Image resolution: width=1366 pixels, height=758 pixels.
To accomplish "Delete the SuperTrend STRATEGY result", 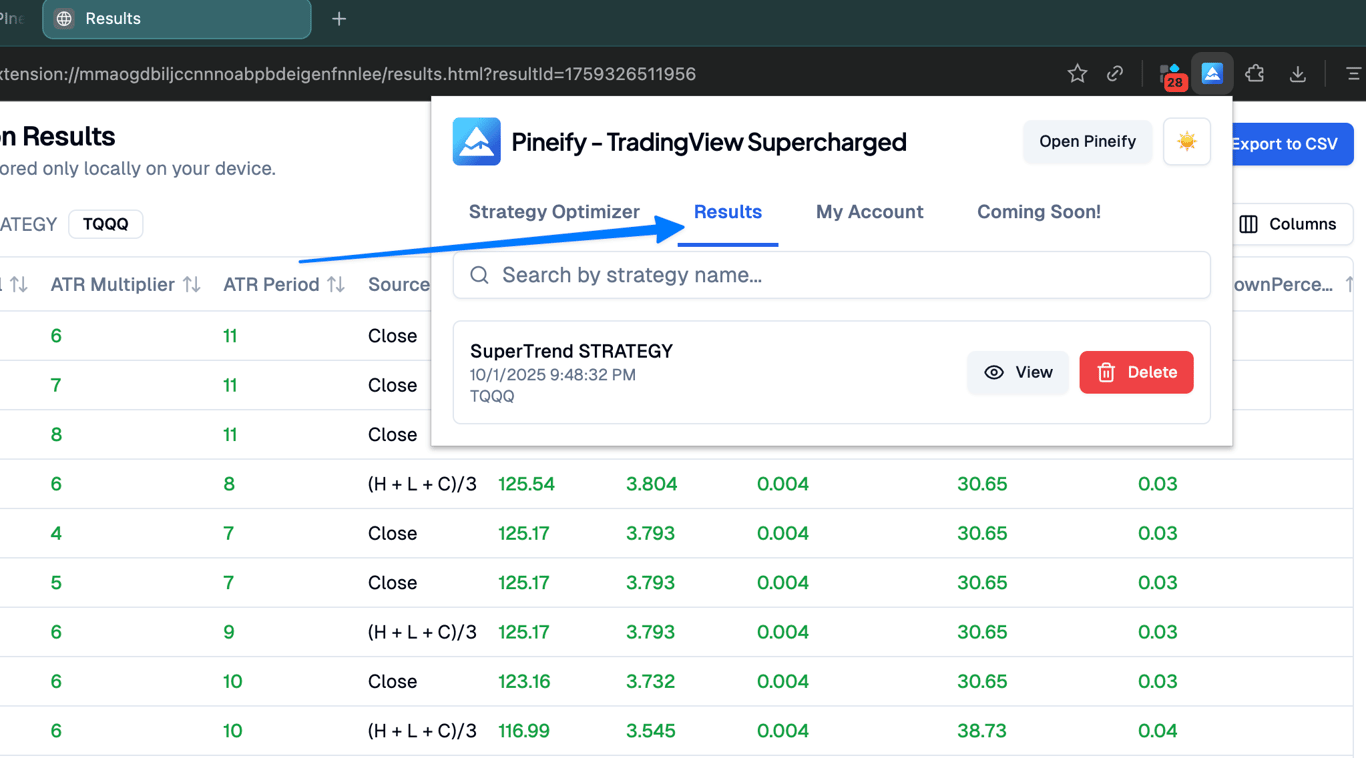I will tap(1136, 372).
